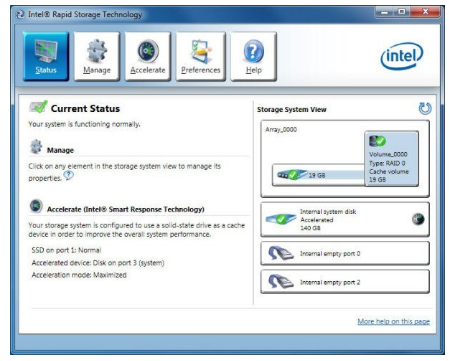Open the Accelerate tab
Viewport: 449px width, 361px height.
click(148, 56)
